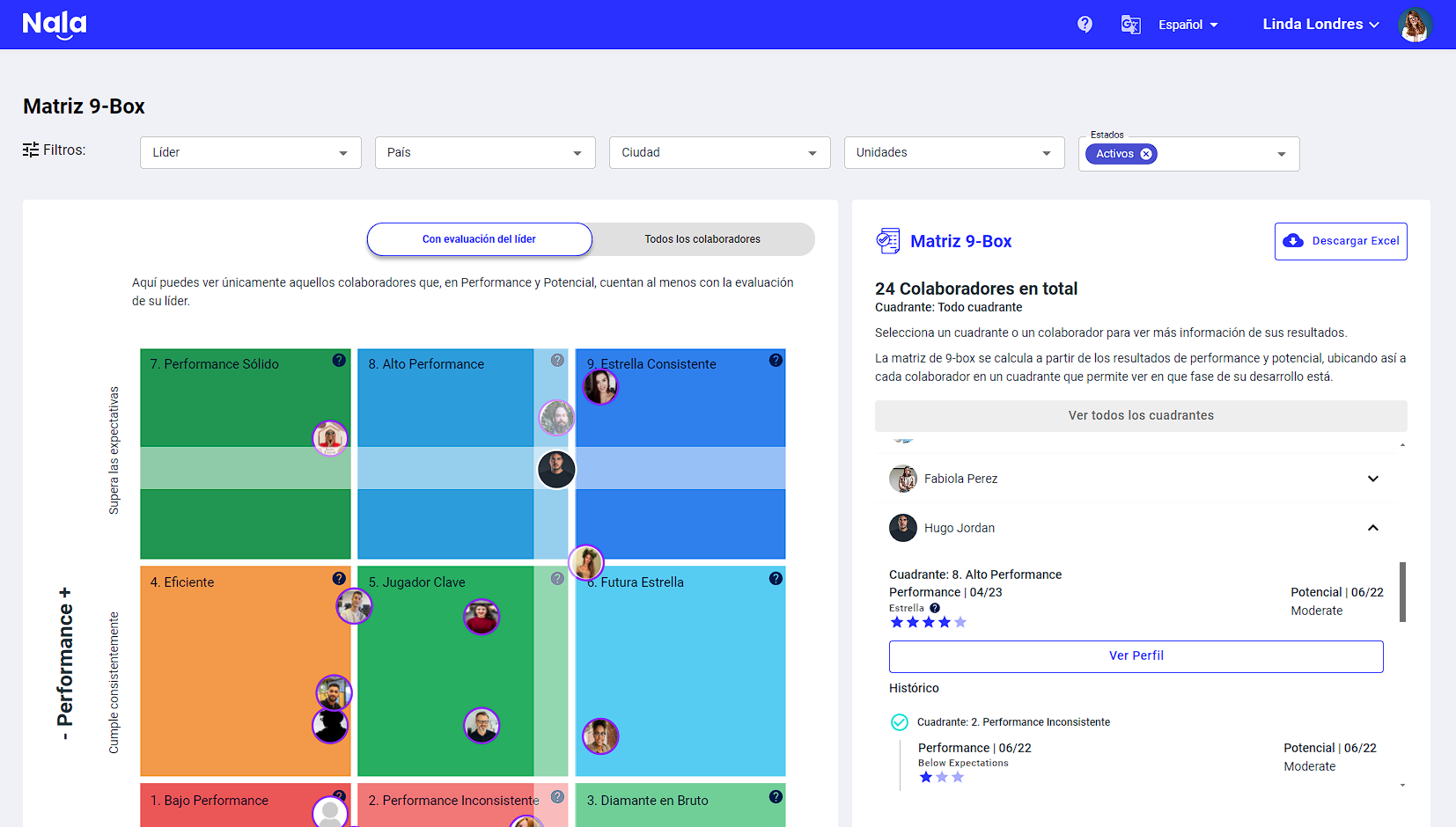Select the 8. Alto Performance quadrant label
The height and width of the screenshot is (827, 1456).
point(426,364)
